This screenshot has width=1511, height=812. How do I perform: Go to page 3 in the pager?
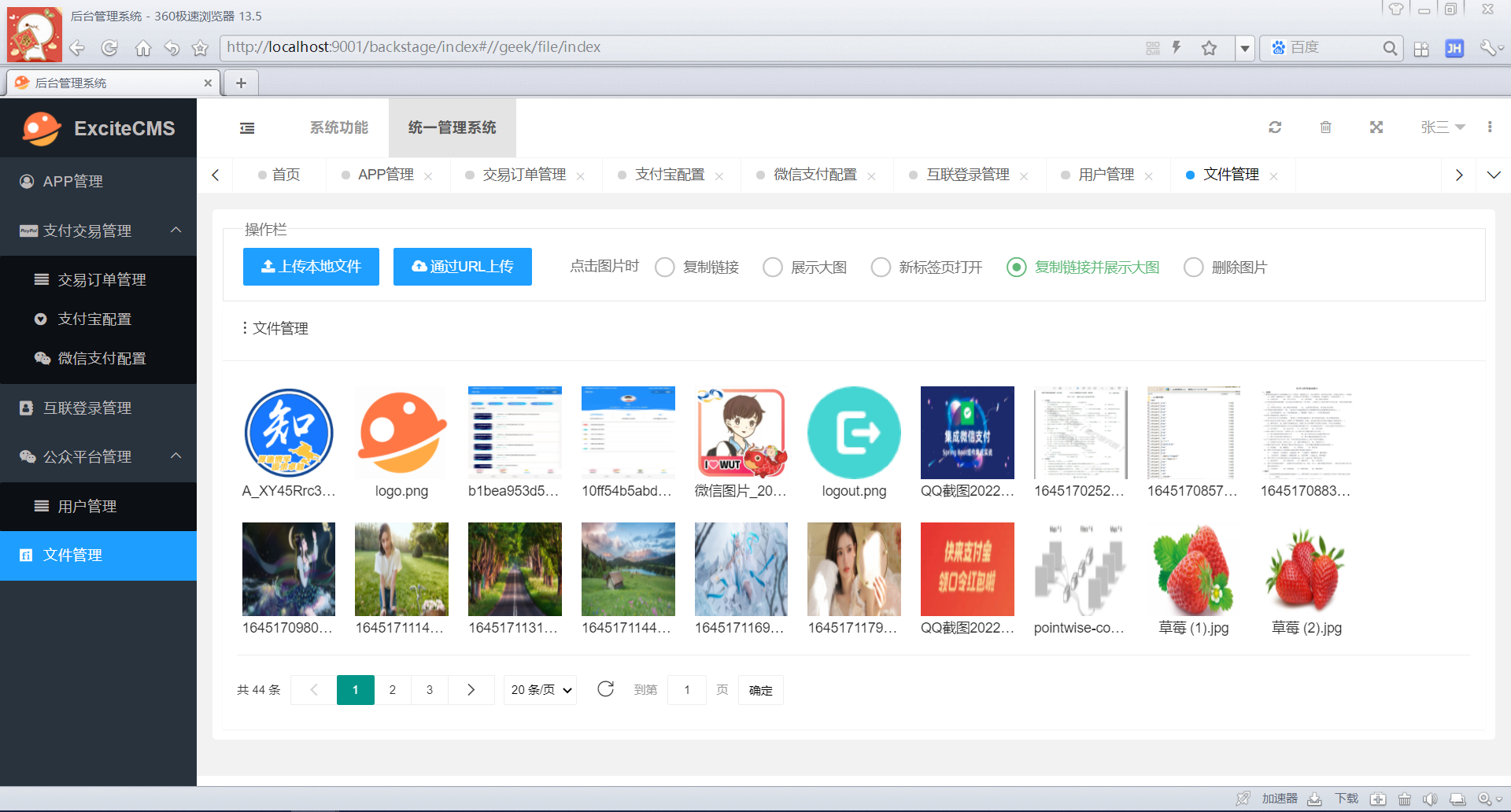coord(430,689)
